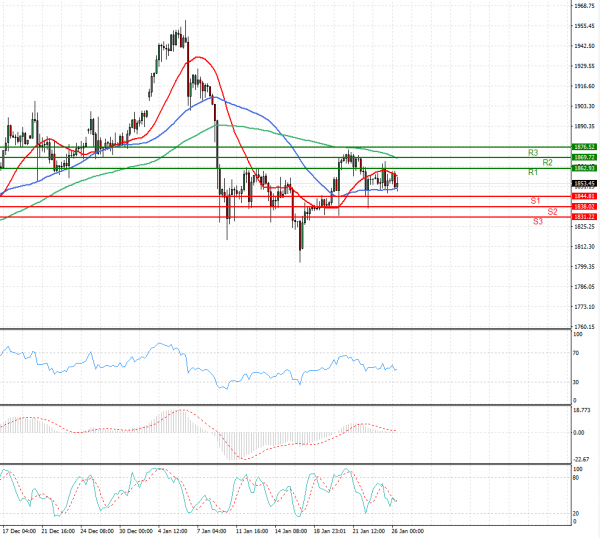
Task: Click the R1 resistance label
Action: pyautogui.click(x=533, y=172)
